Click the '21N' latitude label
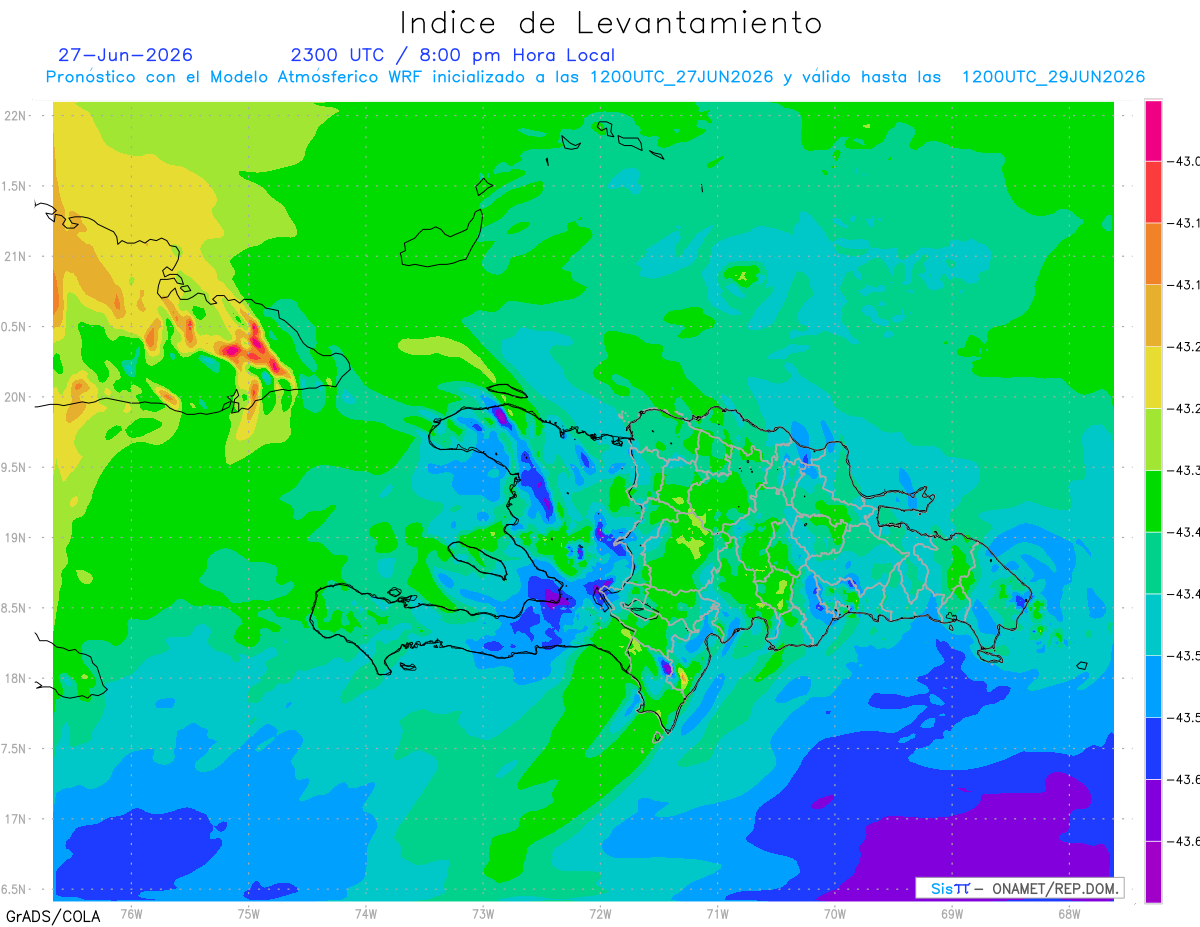This screenshot has height=927, width=1200. pyautogui.click(x=16, y=256)
